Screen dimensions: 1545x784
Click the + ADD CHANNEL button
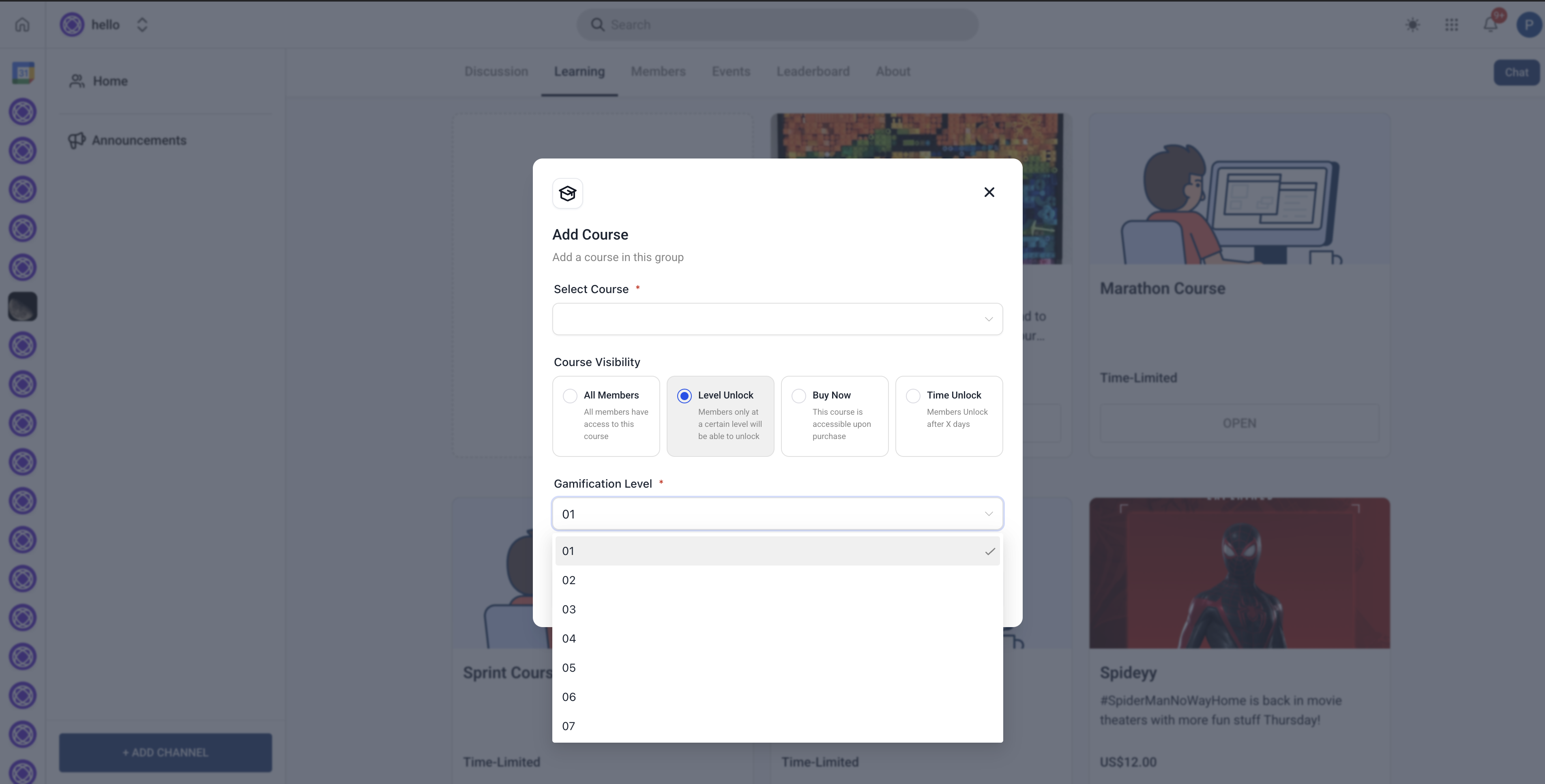point(165,752)
